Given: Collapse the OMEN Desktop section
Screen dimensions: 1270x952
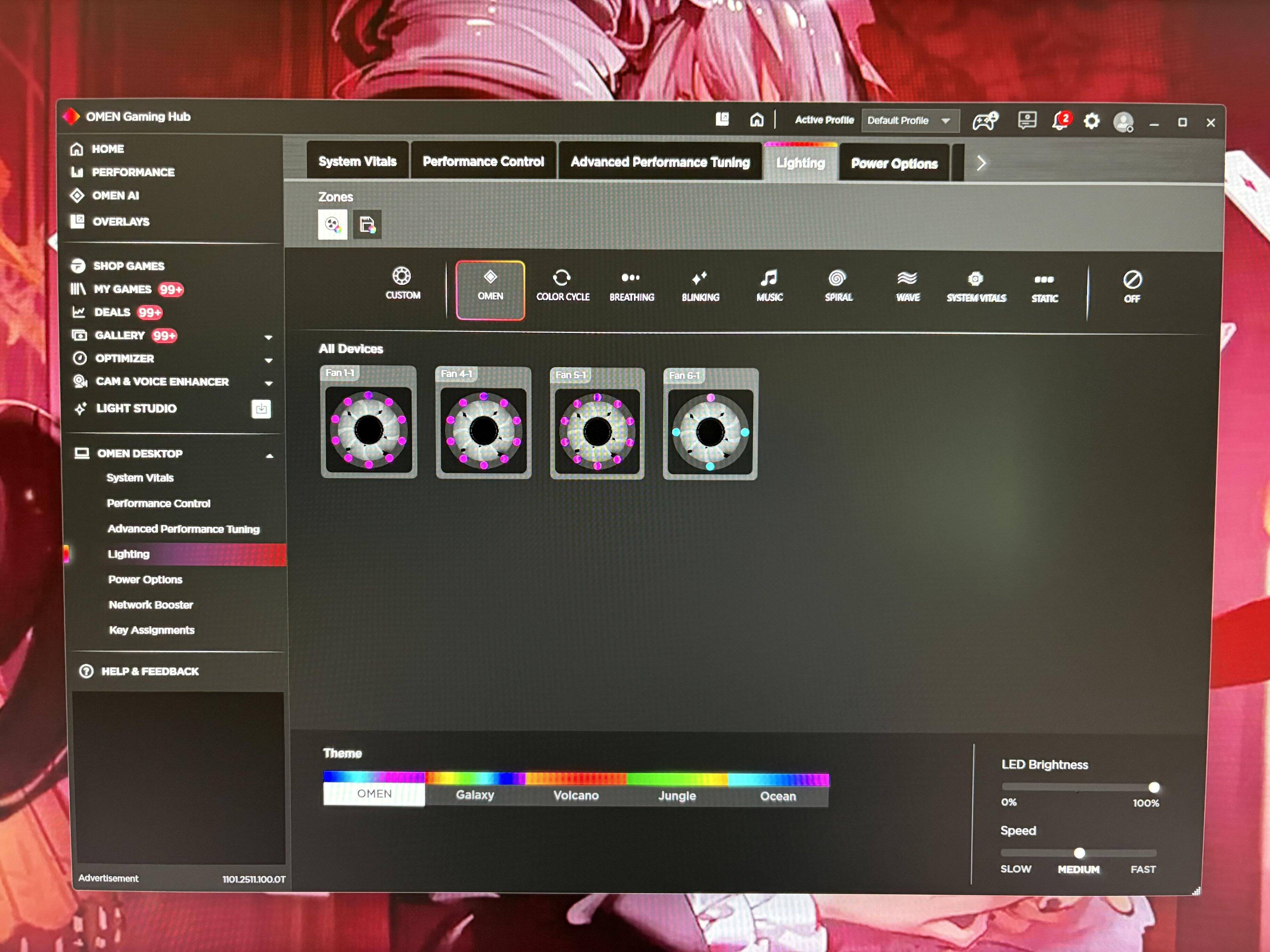Looking at the screenshot, I should 269,456.
